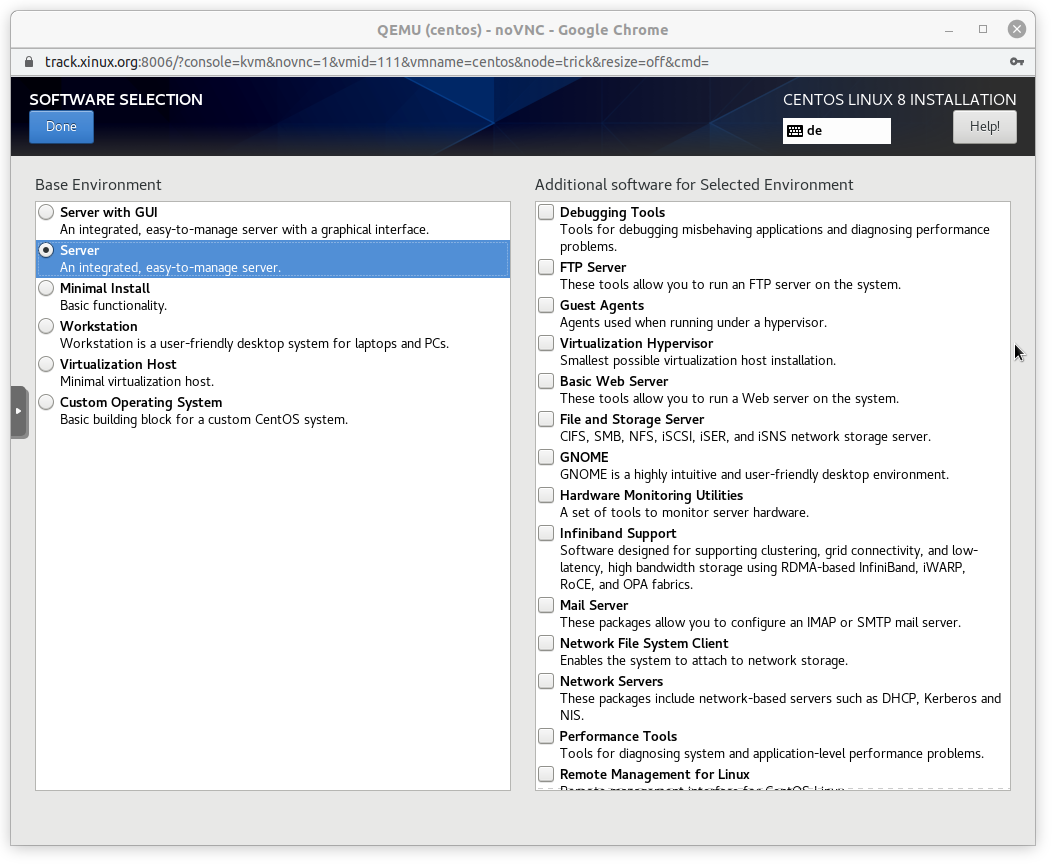The image size is (1056, 864).
Task: Click the keyboard layout icon
Action: [x=795, y=131]
